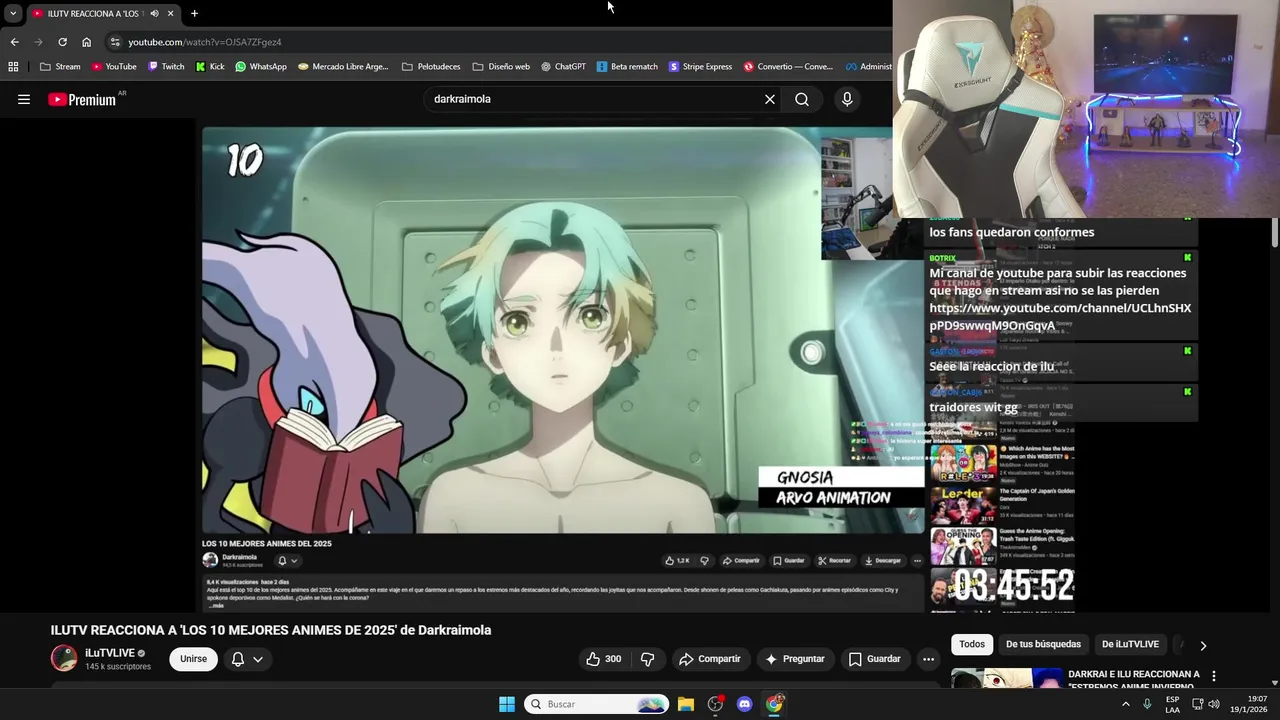1280x720 pixels.
Task: View site information icon in address bar
Action: click(x=115, y=42)
